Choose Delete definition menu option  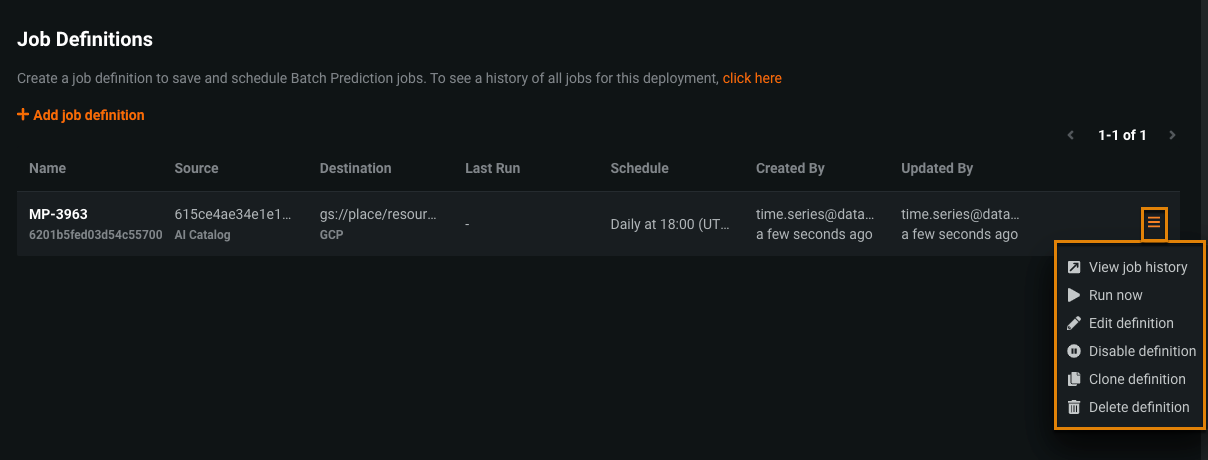[x=1139, y=407]
